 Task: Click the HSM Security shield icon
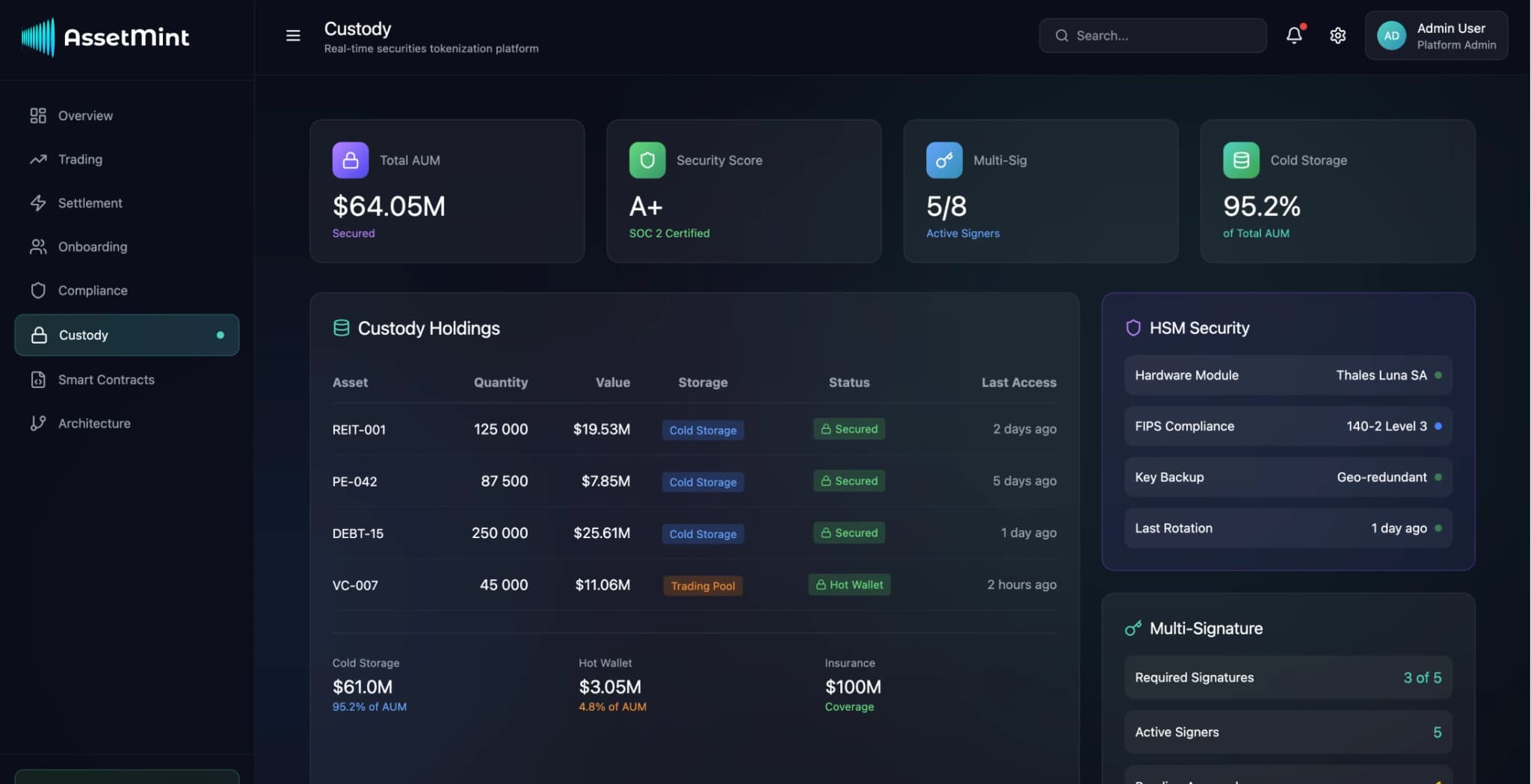pos(1133,327)
